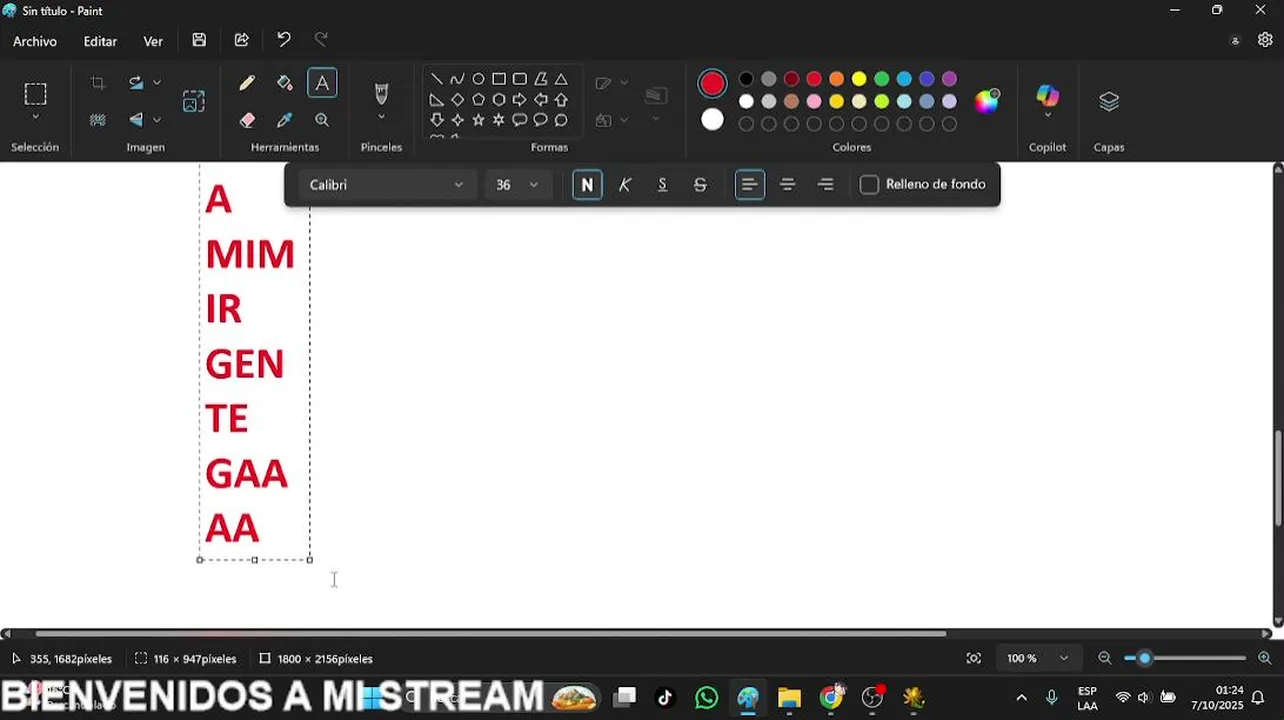Pick the black color swatch
1284x720 pixels.
tap(746, 79)
